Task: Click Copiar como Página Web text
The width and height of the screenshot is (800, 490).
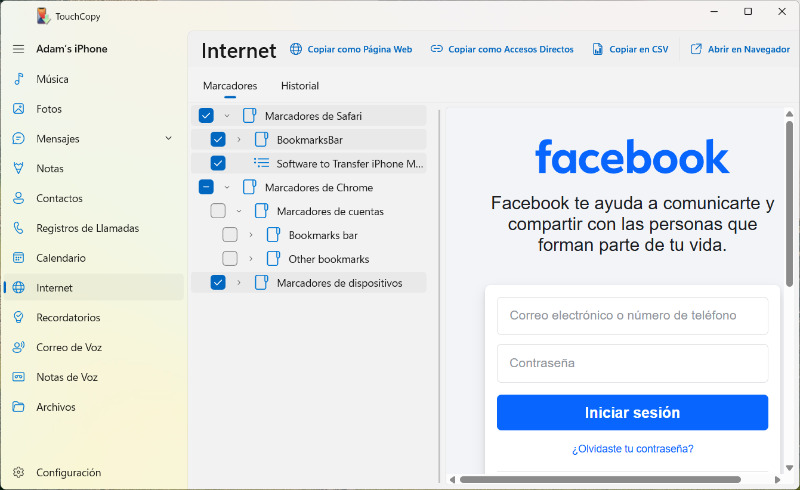Action: pyautogui.click(x=360, y=49)
